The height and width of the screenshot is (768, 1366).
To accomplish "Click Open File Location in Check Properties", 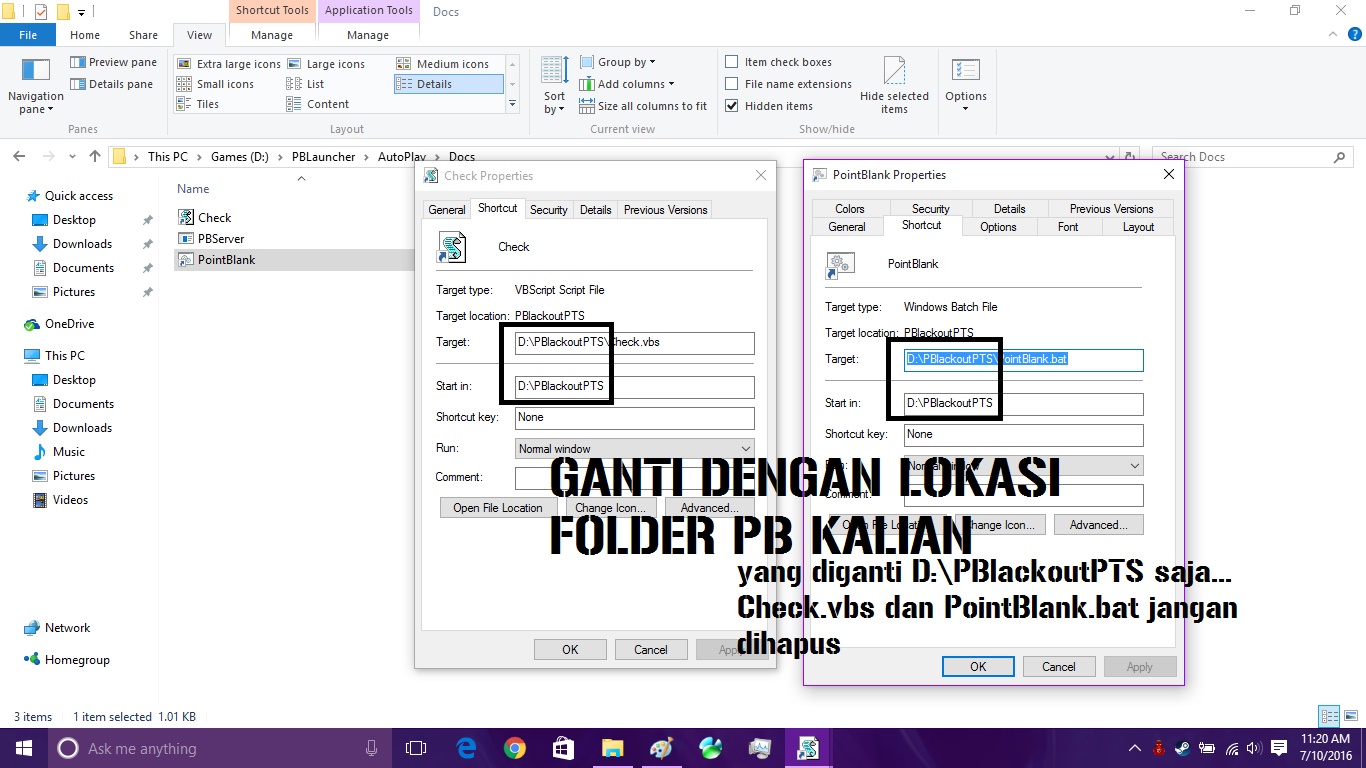I will [498, 508].
